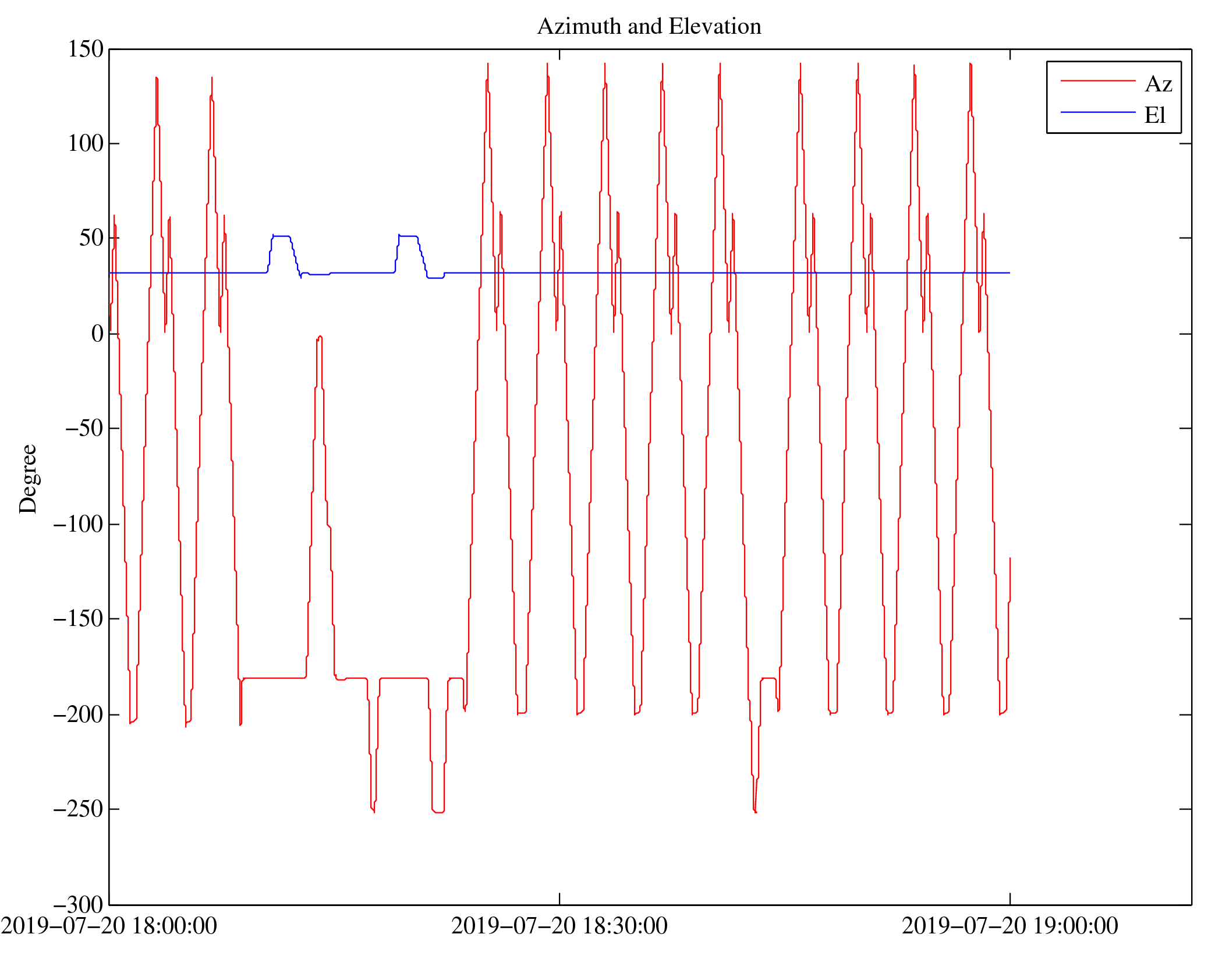
Task: Click the −250 y-axis tick label
Action: [x=78, y=809]
